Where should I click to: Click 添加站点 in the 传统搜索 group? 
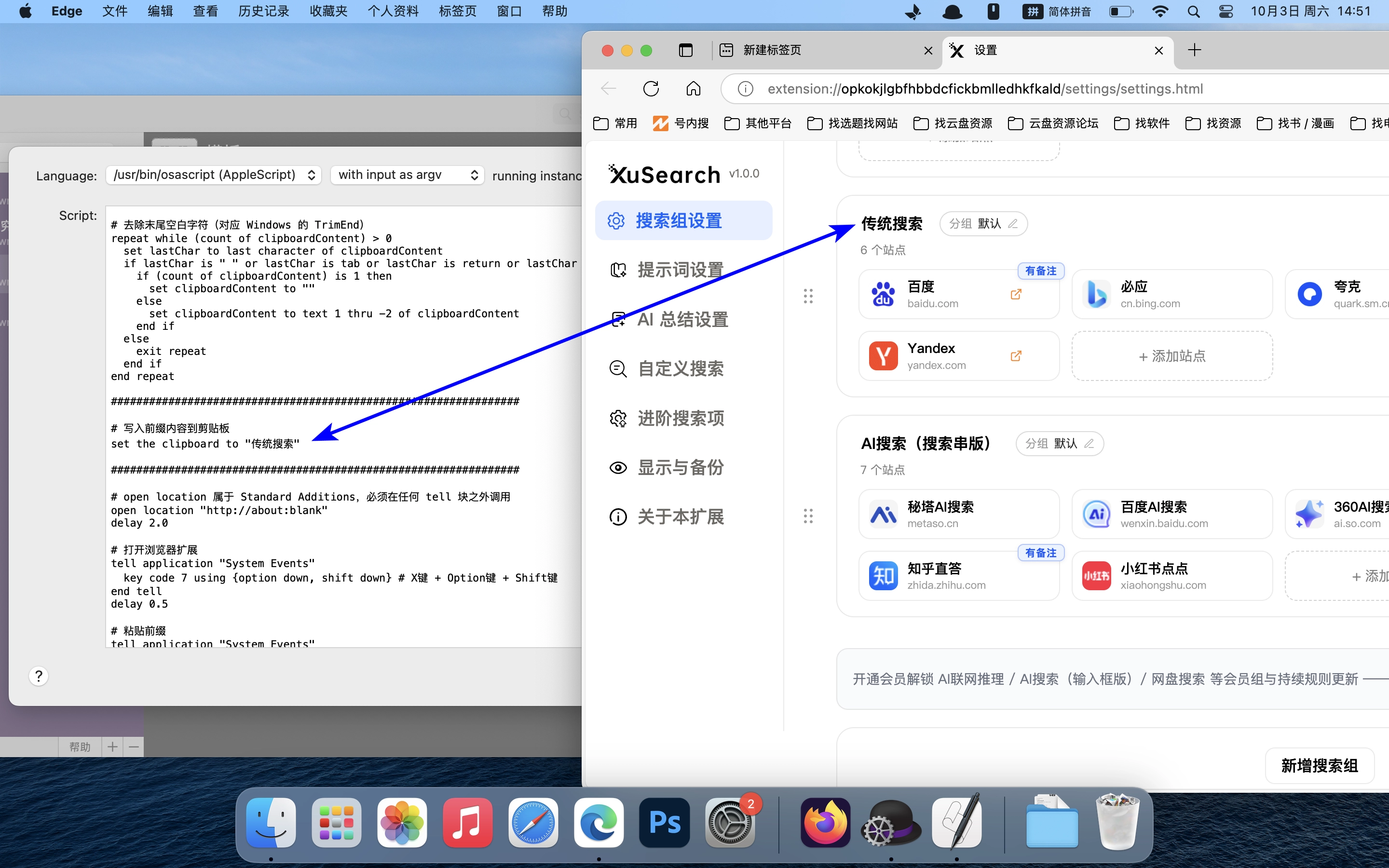point(1172,356)
